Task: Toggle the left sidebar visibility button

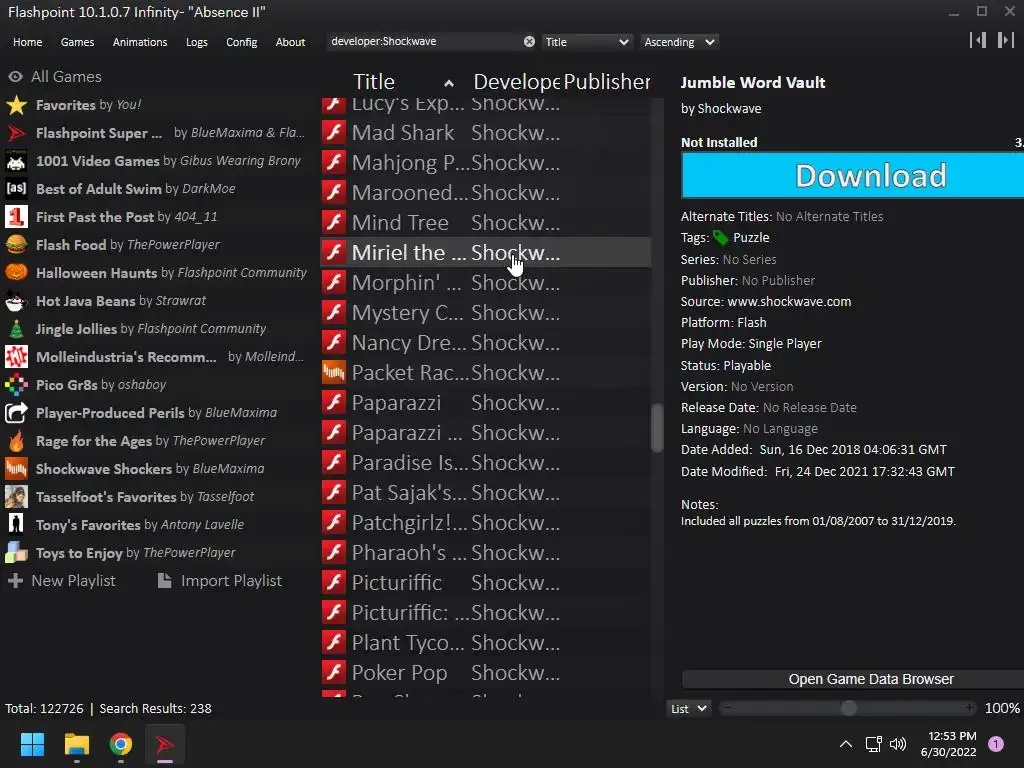Action: [x=978, y=40]
